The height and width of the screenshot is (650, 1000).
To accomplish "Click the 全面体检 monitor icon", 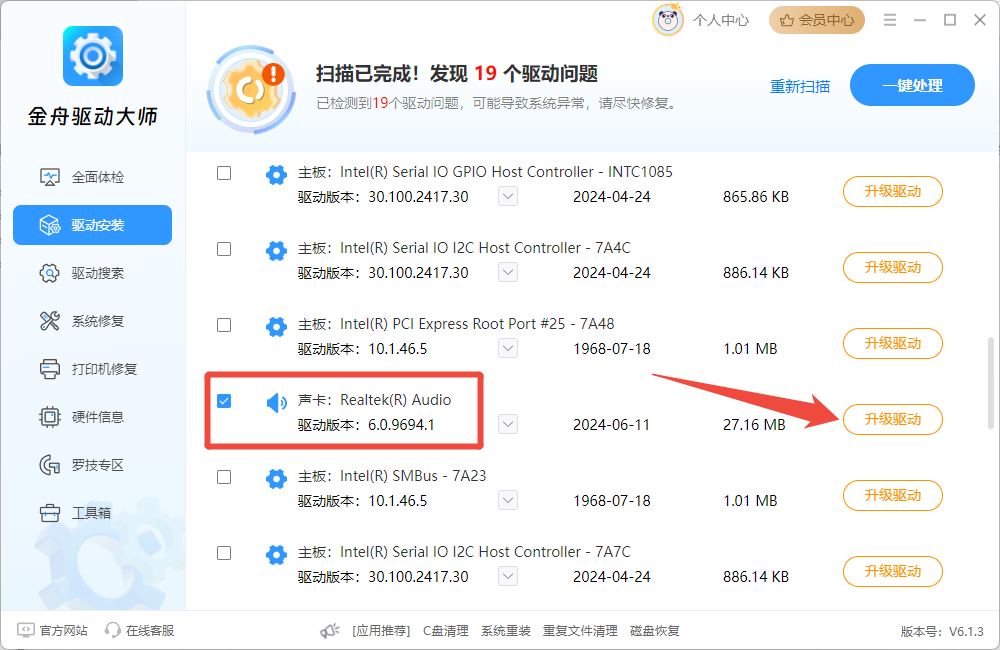I will click(50, 177).
